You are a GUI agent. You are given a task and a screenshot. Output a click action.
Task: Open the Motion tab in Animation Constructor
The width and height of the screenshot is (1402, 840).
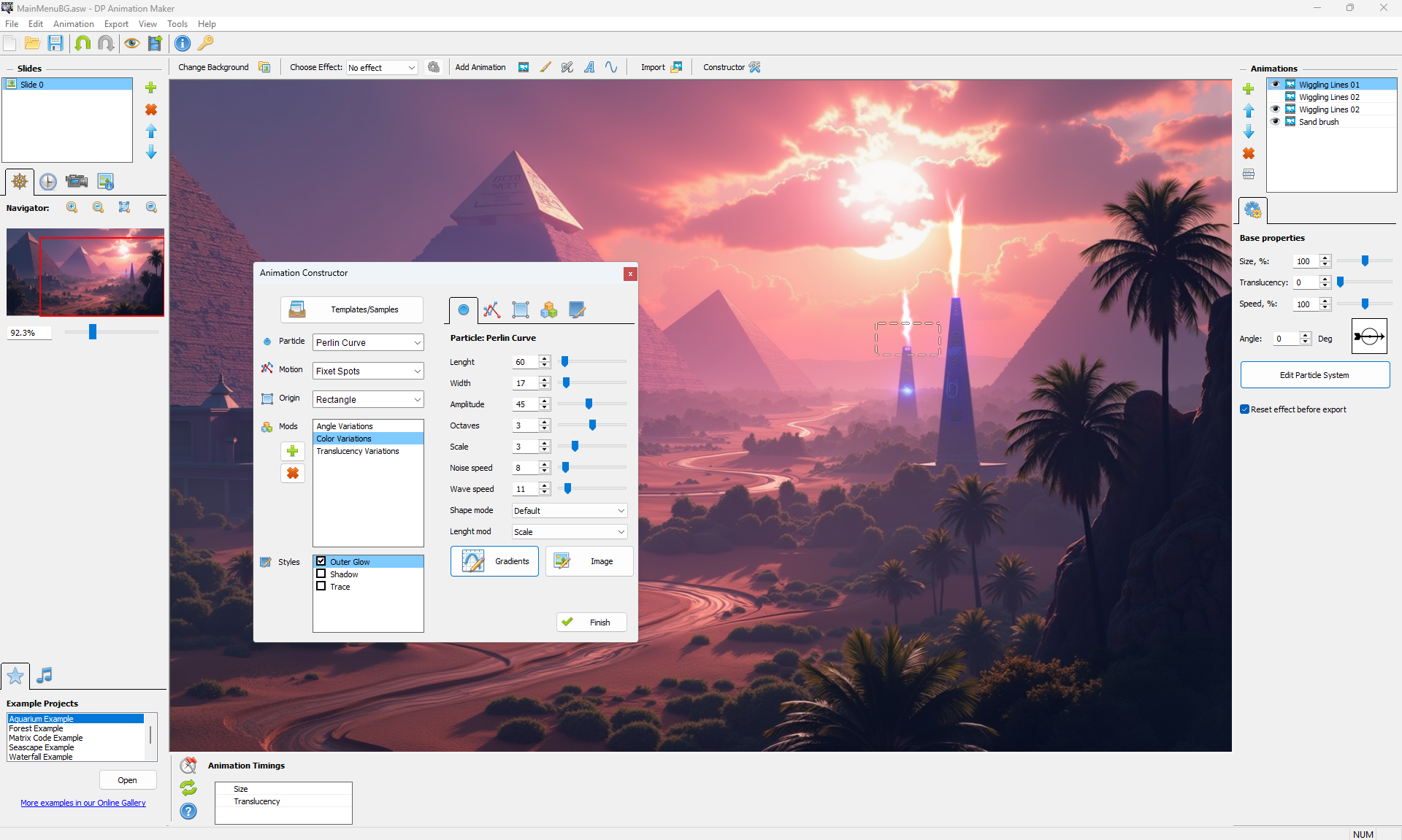(x=491, y=310)
